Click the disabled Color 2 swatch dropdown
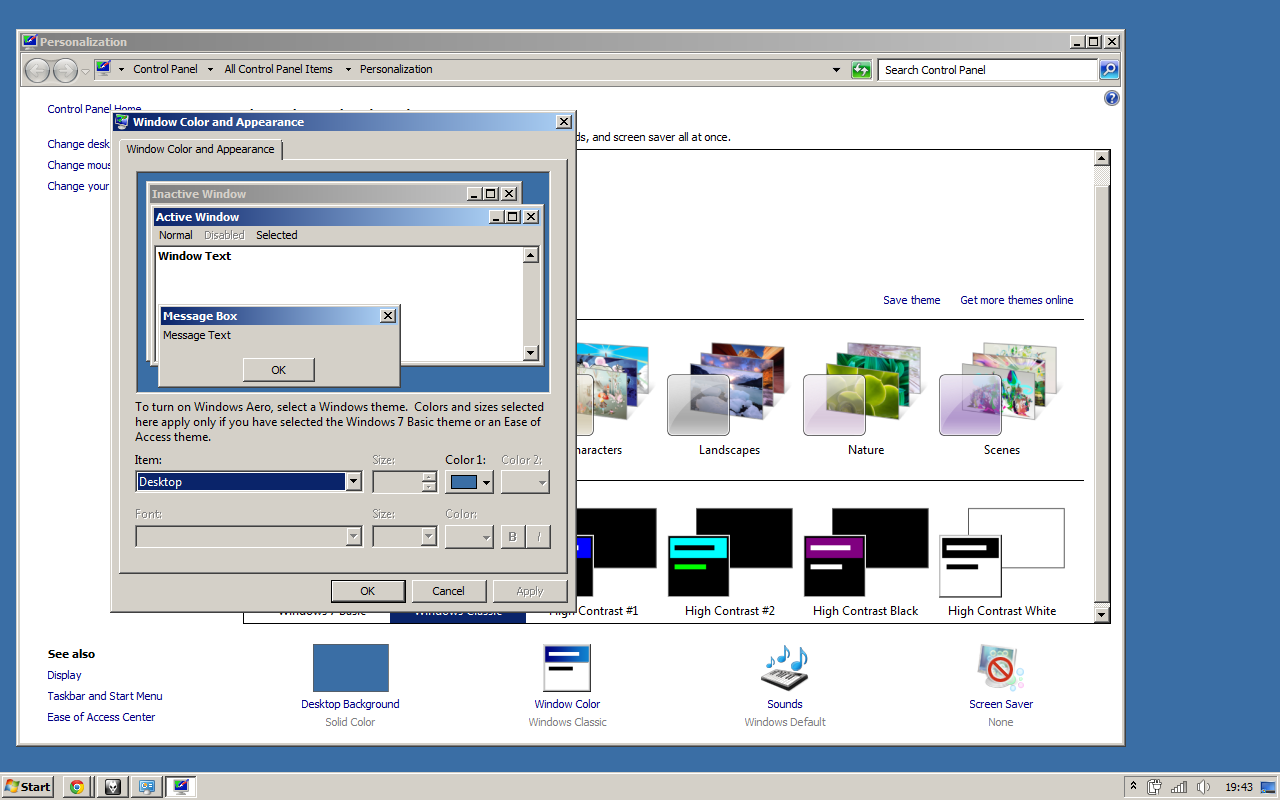Screen dimensions: 1280x800 tap(525, 482)
